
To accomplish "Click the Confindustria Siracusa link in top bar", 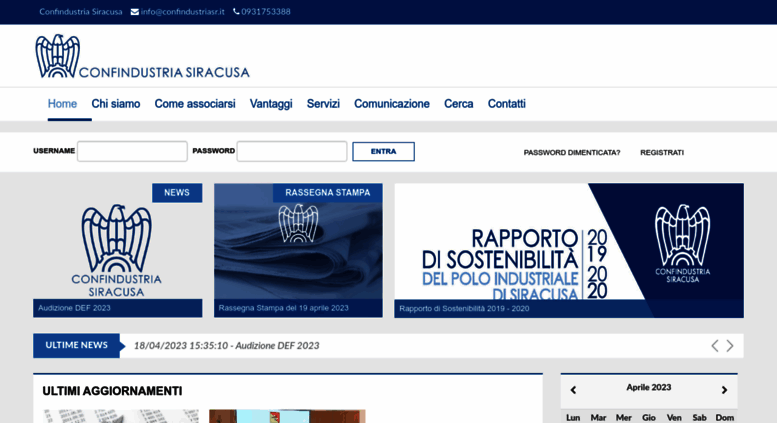I will click(x=81, y=12).
